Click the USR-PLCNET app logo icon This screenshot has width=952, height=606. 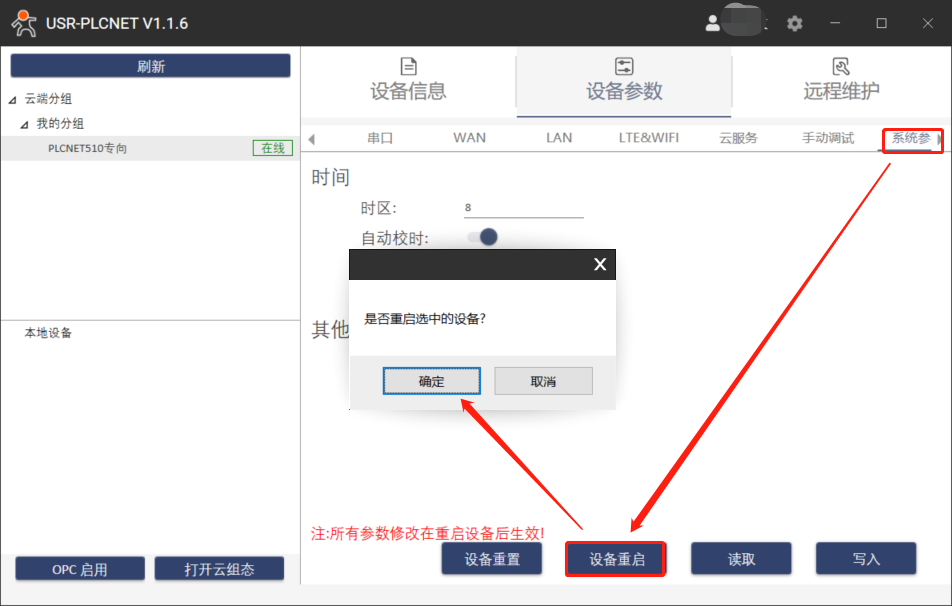[23, 23]
